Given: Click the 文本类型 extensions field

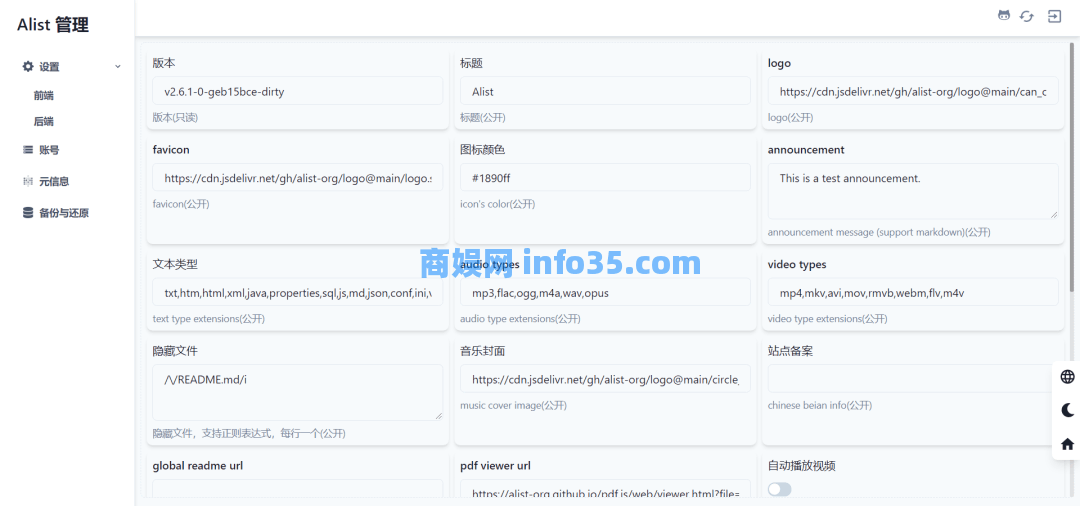Looking at the screenshot, I should point(298,293).
